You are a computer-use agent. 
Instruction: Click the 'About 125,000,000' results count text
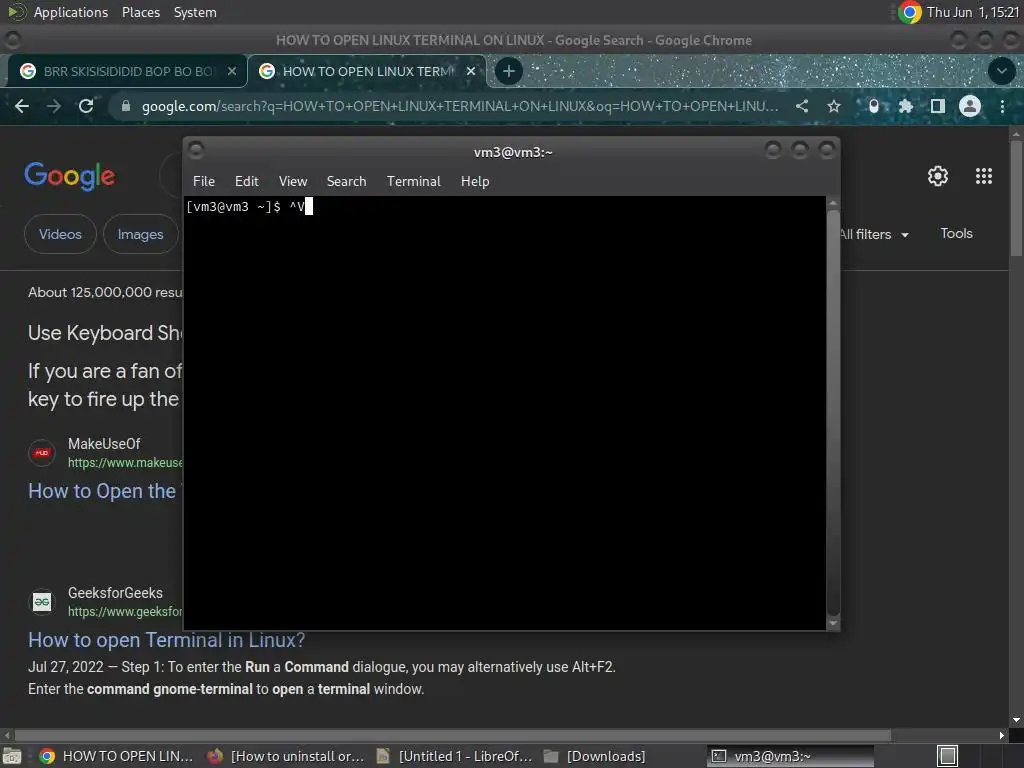pyautogui.click(x=104, y=292)
